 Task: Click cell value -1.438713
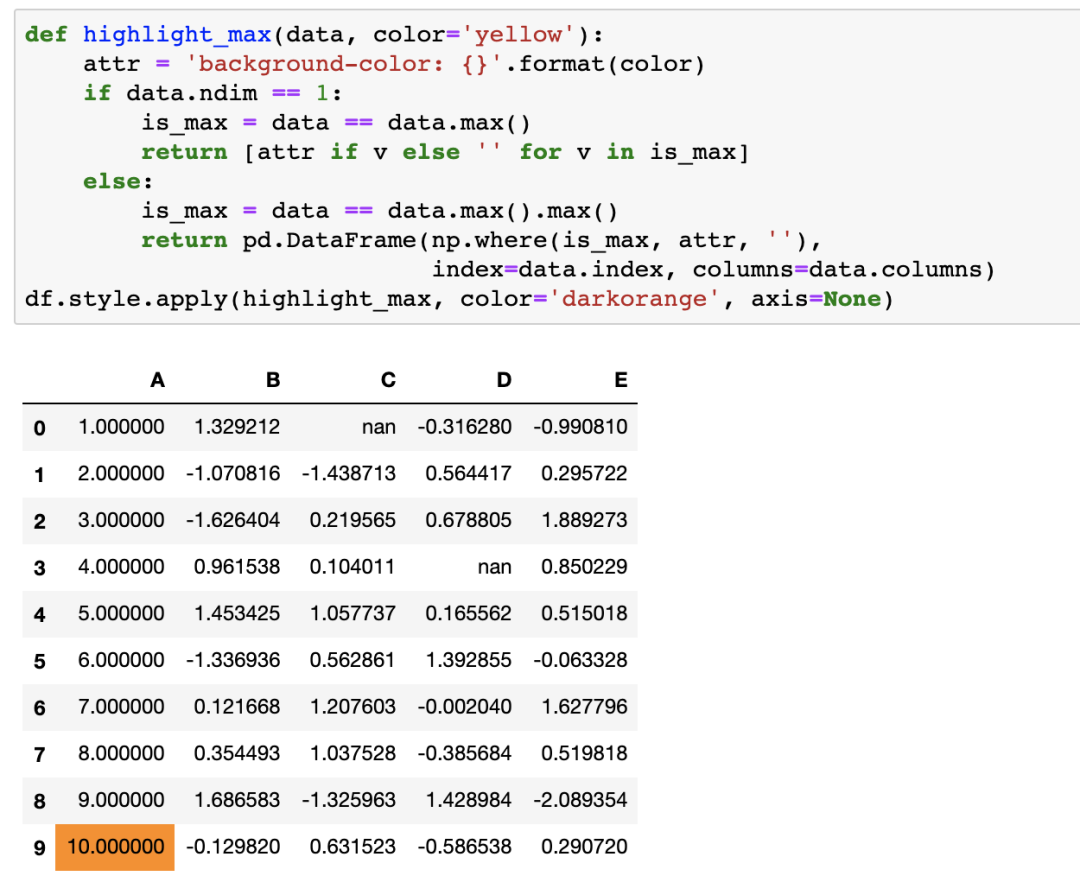pyautogui.click(x=349, y=473)
